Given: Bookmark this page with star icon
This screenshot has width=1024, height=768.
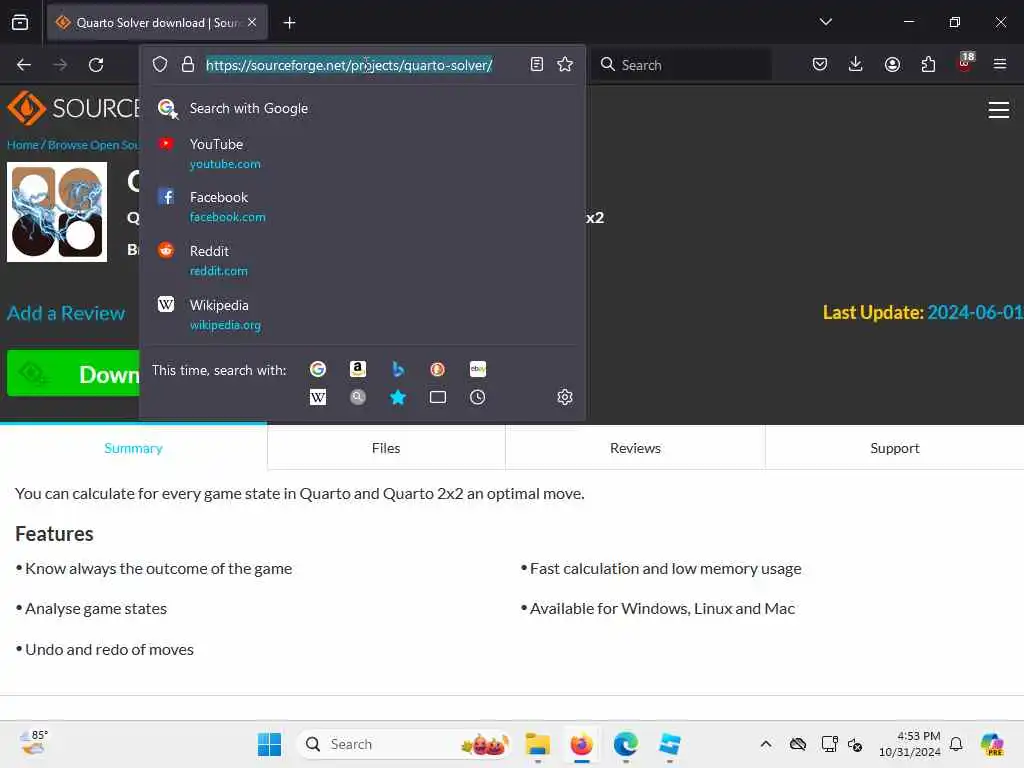Looking at the screenshot, I should coord(565,64).
